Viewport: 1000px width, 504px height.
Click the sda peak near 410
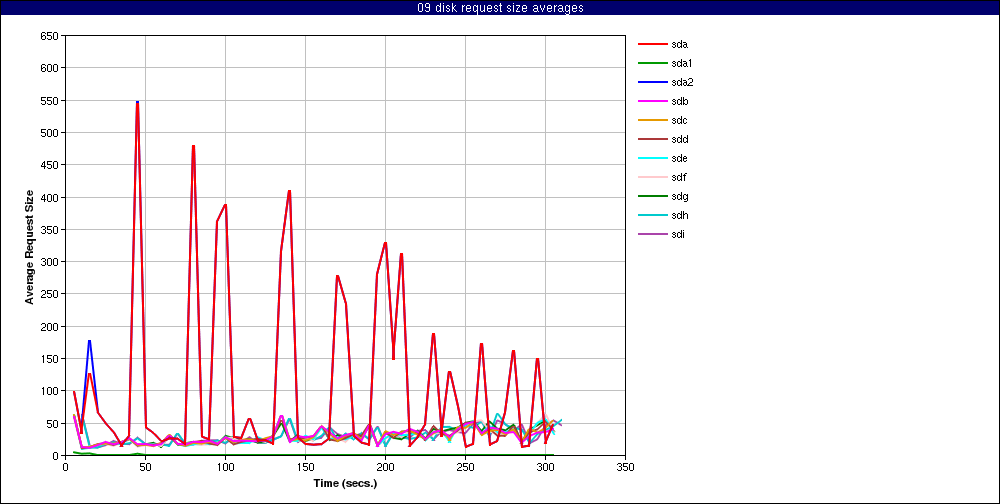tap(290, 191)
